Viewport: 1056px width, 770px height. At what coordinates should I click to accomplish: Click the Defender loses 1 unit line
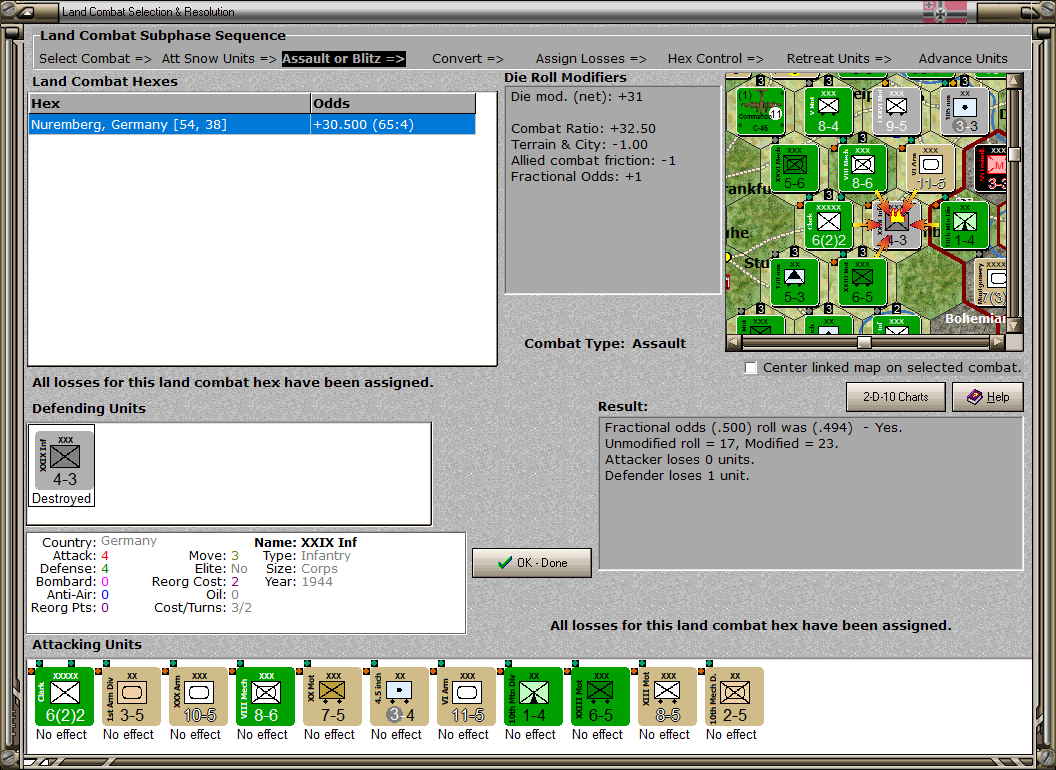click(x=677, y=476)
